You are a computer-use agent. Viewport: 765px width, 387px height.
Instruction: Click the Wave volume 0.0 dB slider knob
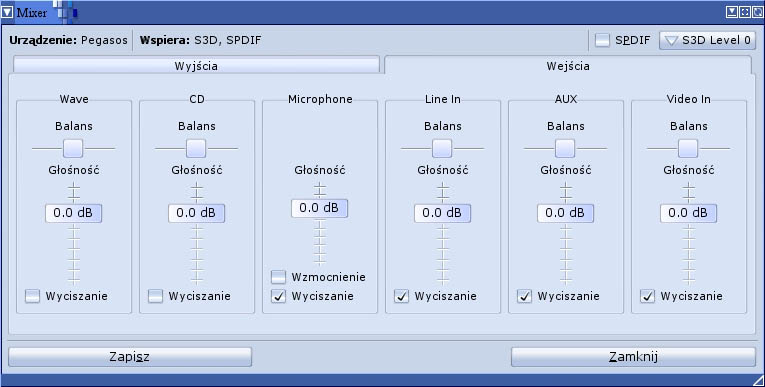[74, 213]
